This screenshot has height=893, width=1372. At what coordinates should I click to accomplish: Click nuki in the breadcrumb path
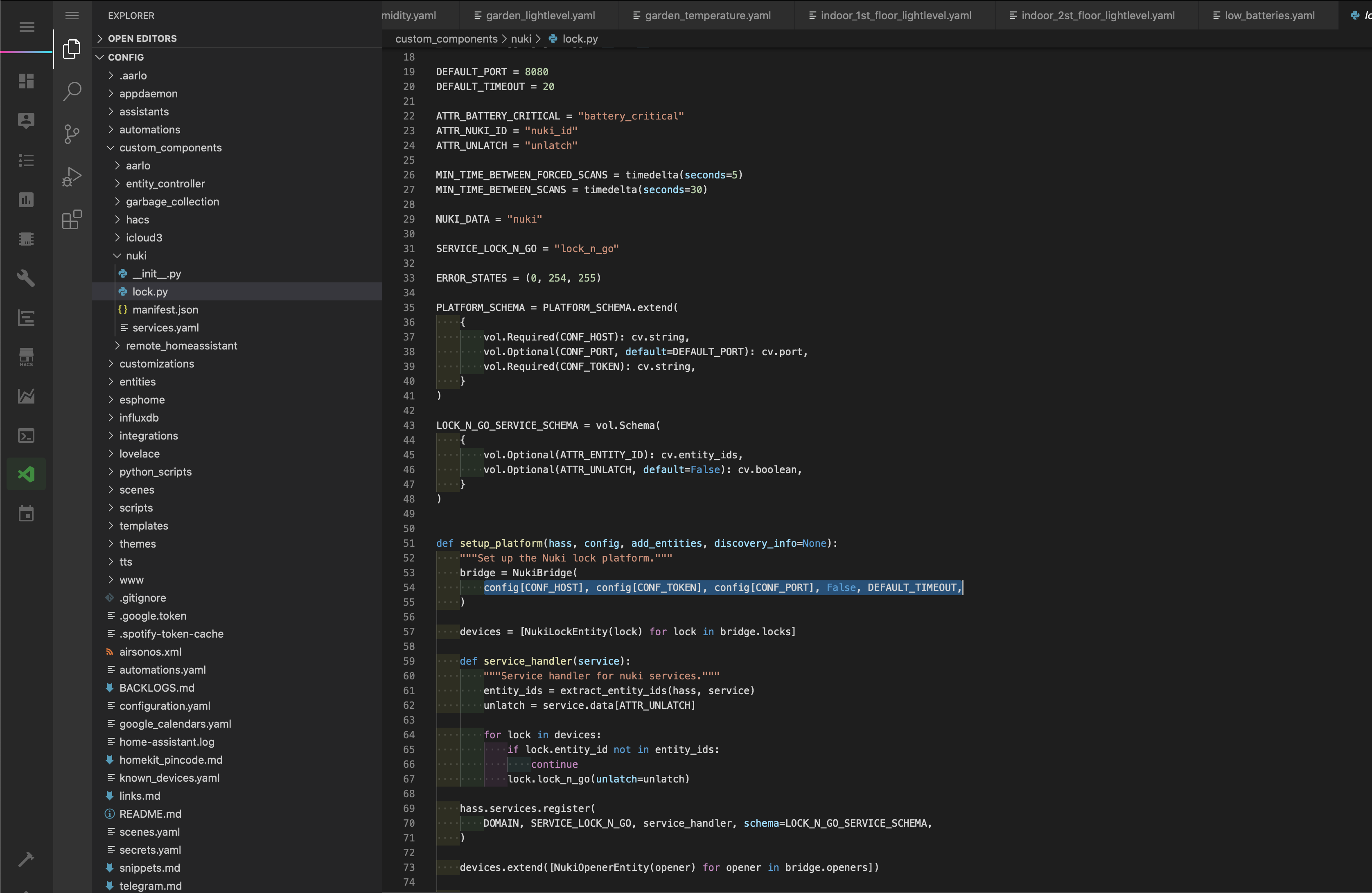[521, 38]
